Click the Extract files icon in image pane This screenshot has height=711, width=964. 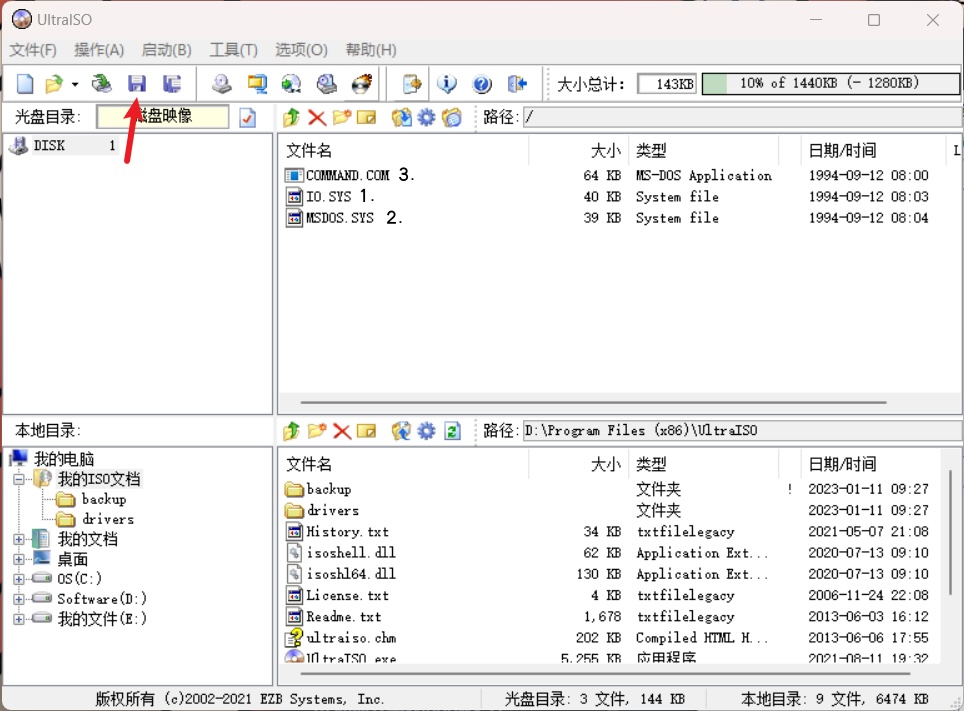coord(401,117)
